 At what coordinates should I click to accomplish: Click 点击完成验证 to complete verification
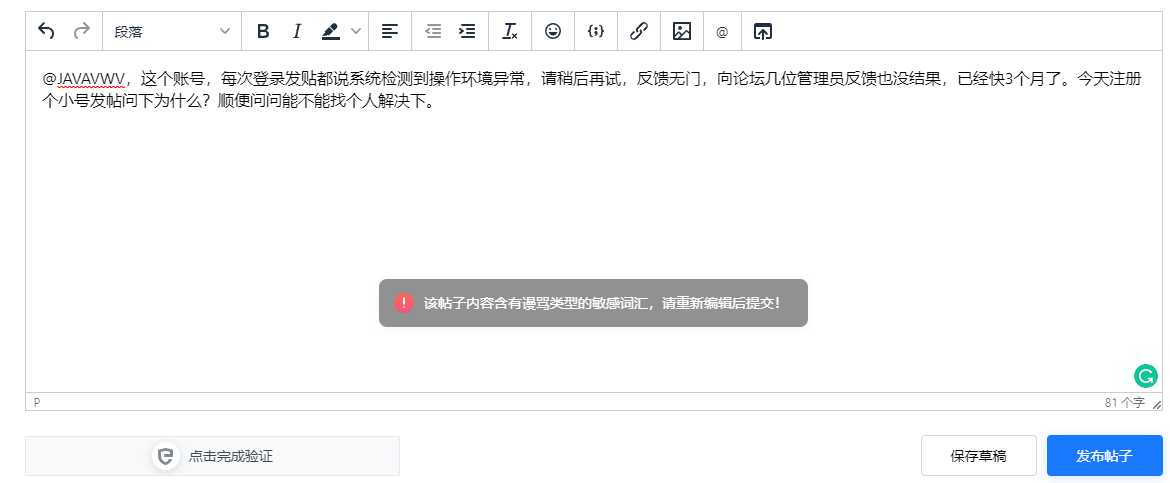(x=213, y=456)
